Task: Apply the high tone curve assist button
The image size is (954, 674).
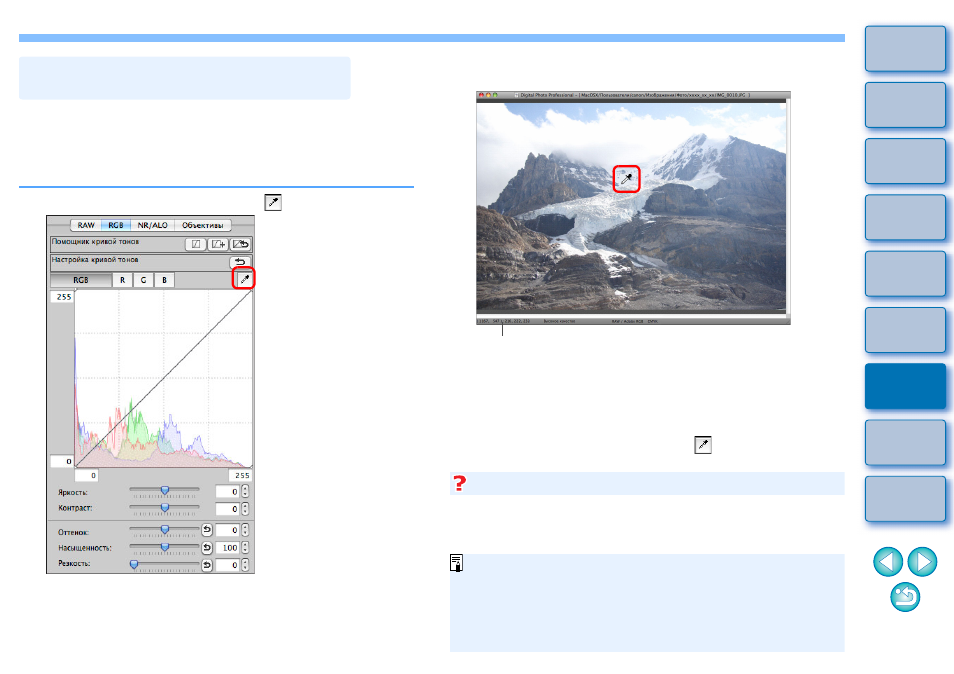Action: coord(218,244)
